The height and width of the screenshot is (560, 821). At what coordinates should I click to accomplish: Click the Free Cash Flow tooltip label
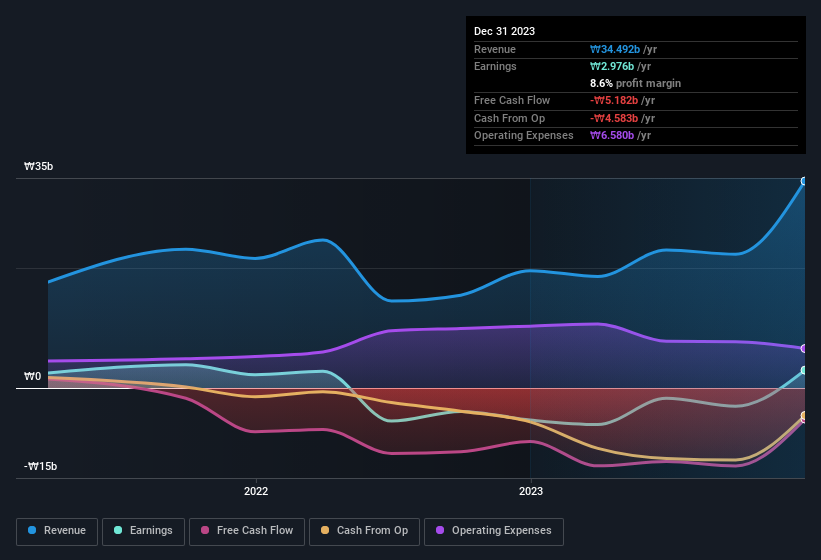tap(512, 100)
